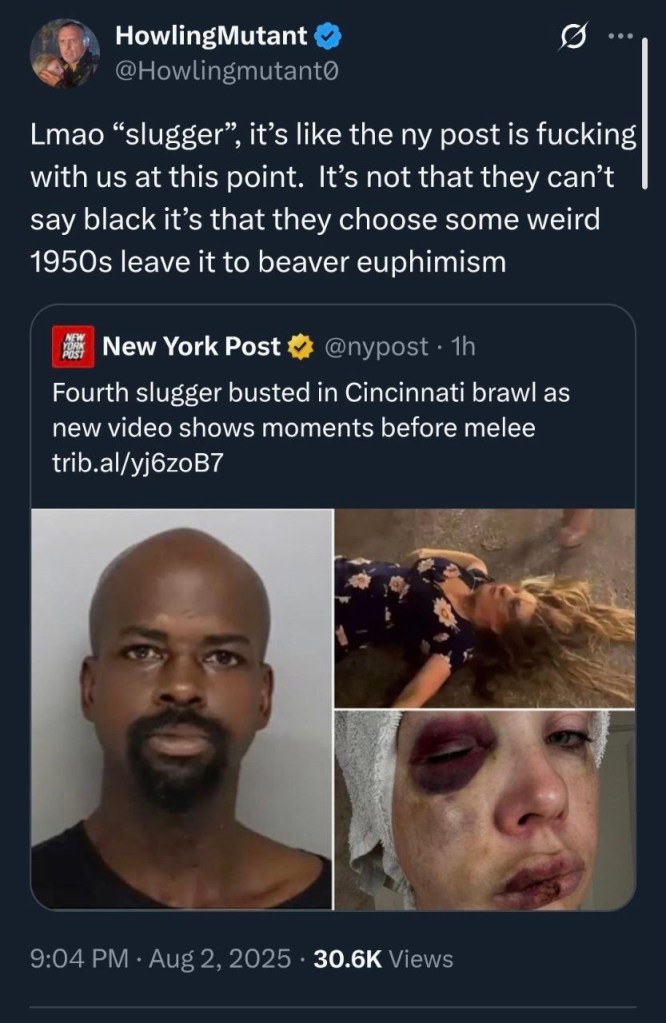Click New York Post's gold verified badge
Viewport: 666px width, 1023px height.
pyautogui.click(x=301, y=346)
